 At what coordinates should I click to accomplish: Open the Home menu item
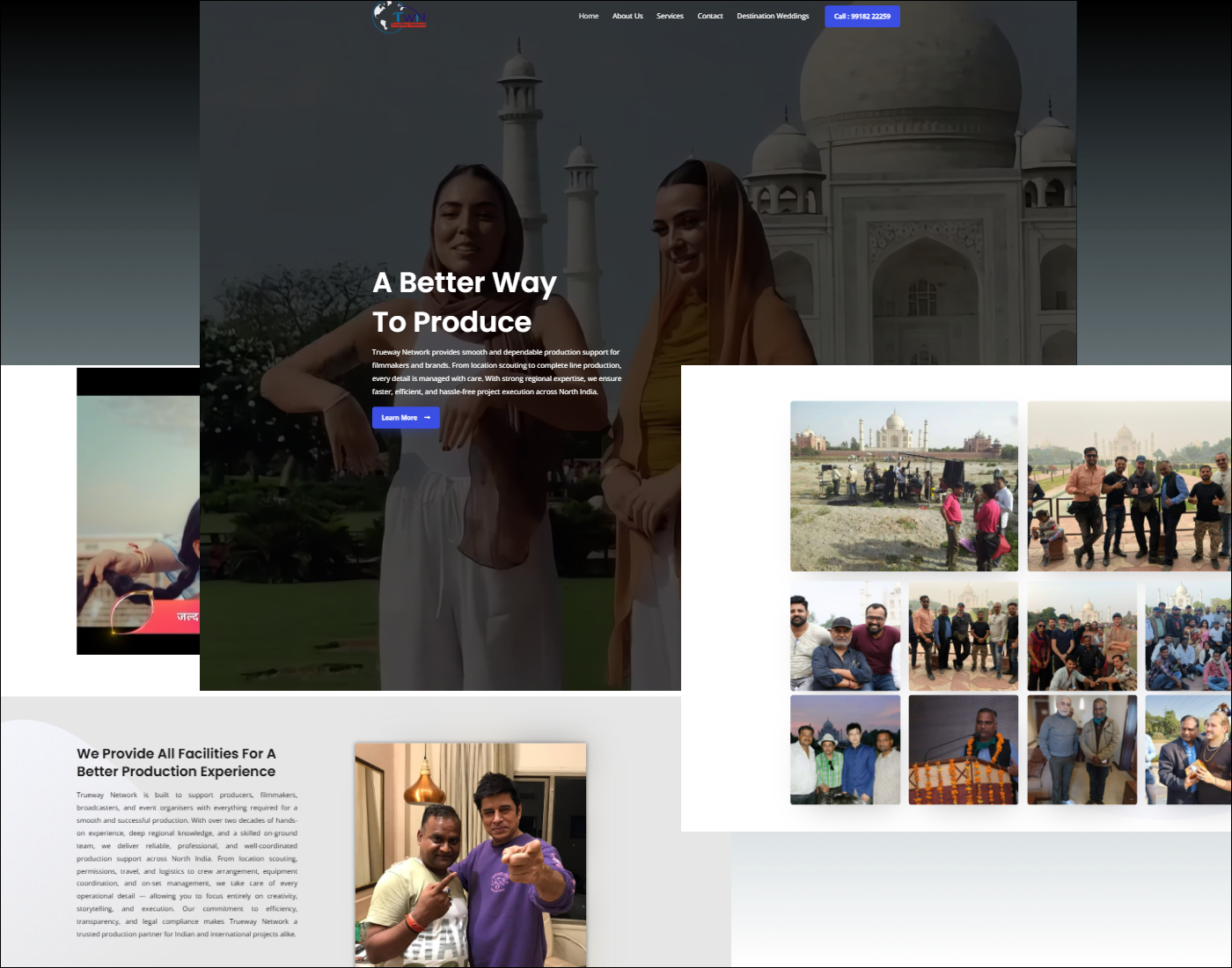point(588,16)
